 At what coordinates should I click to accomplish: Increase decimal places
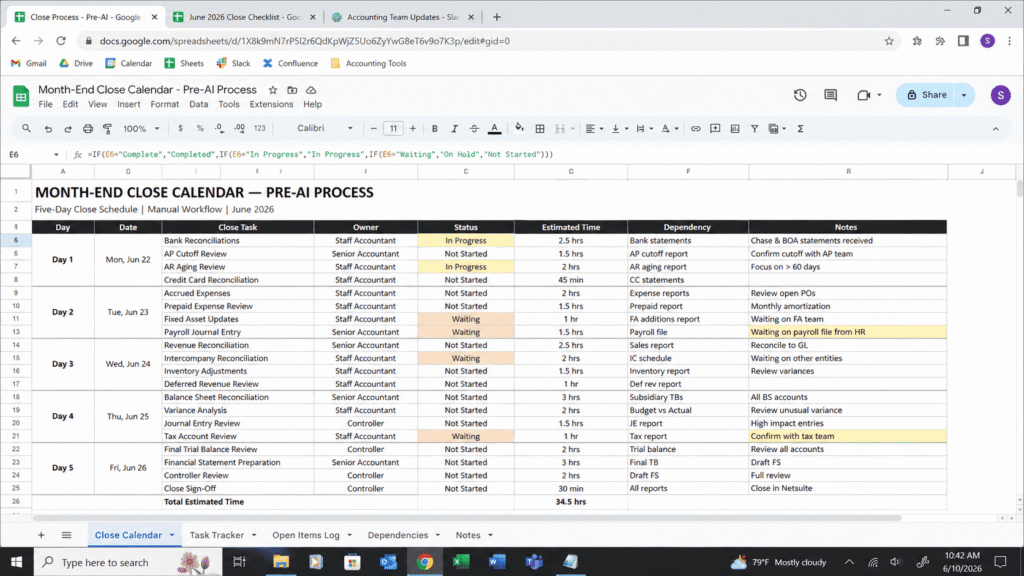pyautogui.click(x=240, y=129)
